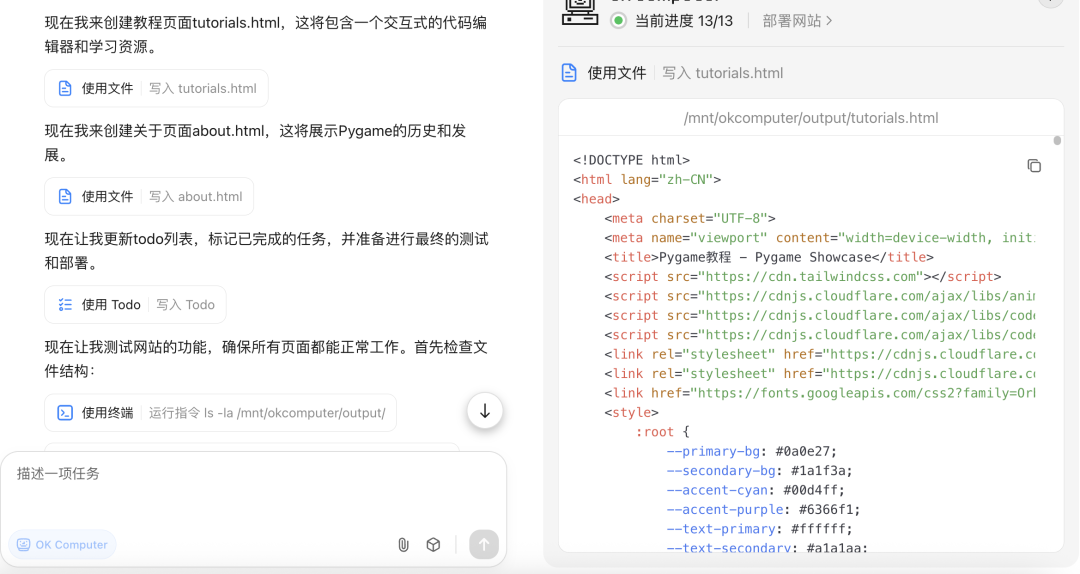The height and width of the screenshot is (574, 1080).
Task: Click the --accent-purple: #6366f1 line
Action: tap(763, 509)
